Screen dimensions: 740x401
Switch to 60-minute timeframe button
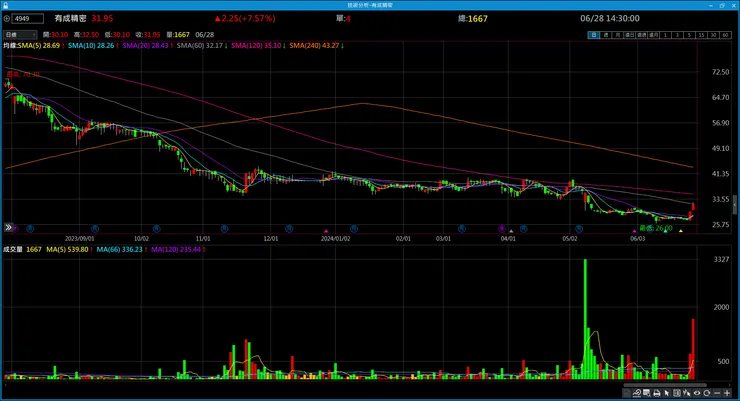(725, 35)
